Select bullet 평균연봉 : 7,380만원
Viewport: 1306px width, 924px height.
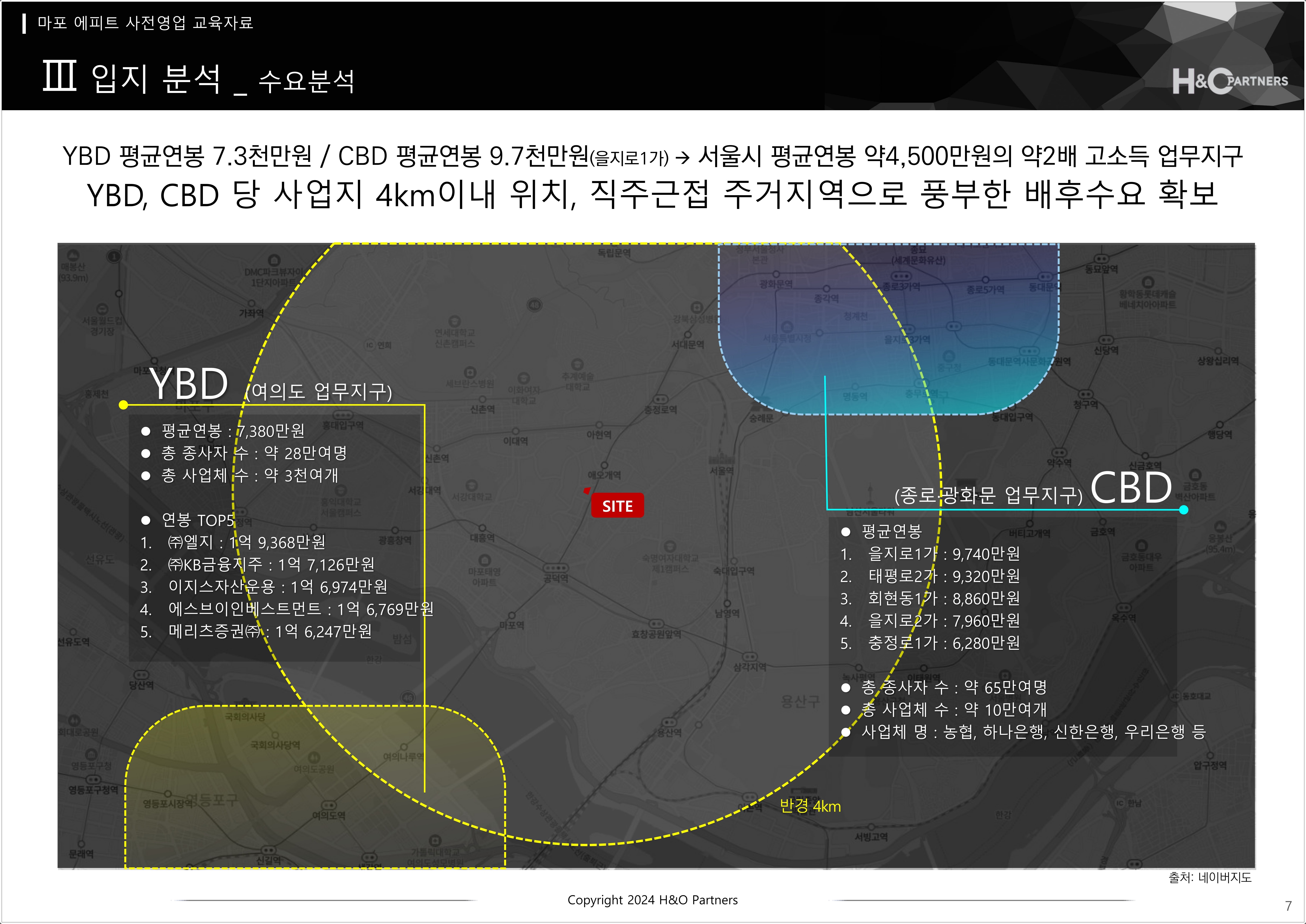pyautogui.click(x=223, y=431)
